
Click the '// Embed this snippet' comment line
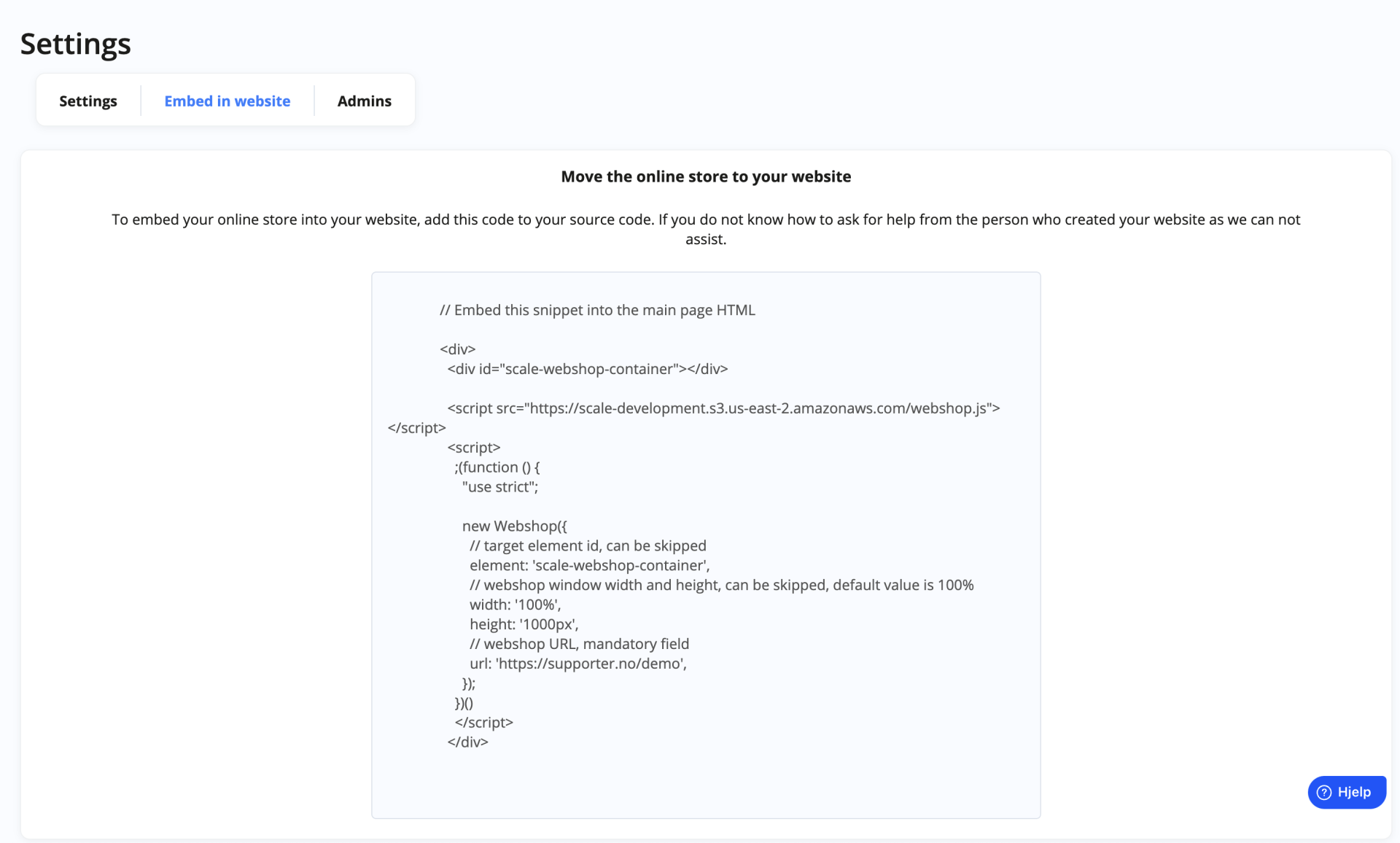coord(597,310)
